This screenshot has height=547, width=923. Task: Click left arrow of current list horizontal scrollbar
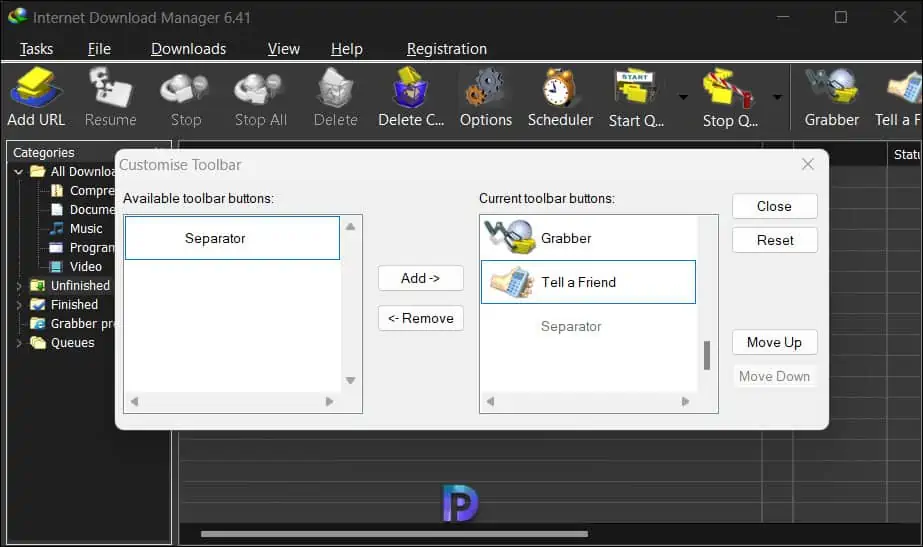coord(490,402)
